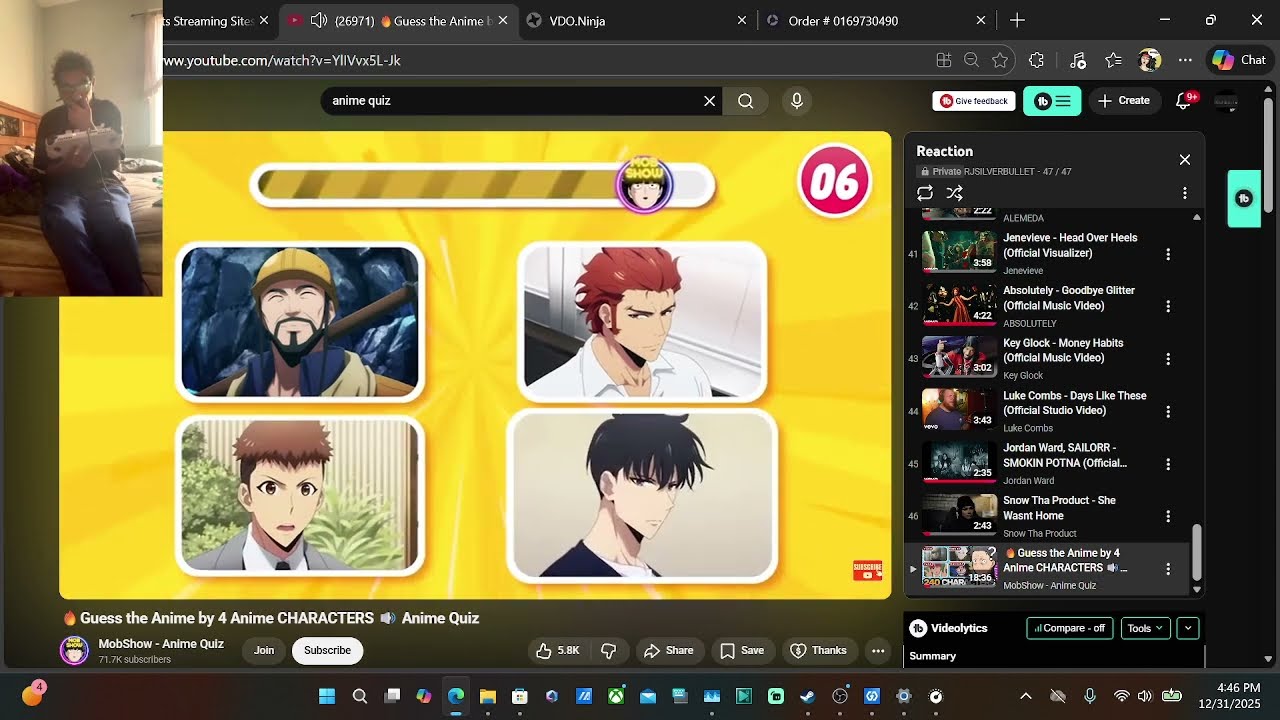Open options for Absolutely - Goodbye Glitter
The image size is (1280, 720).
point(1168,306)
